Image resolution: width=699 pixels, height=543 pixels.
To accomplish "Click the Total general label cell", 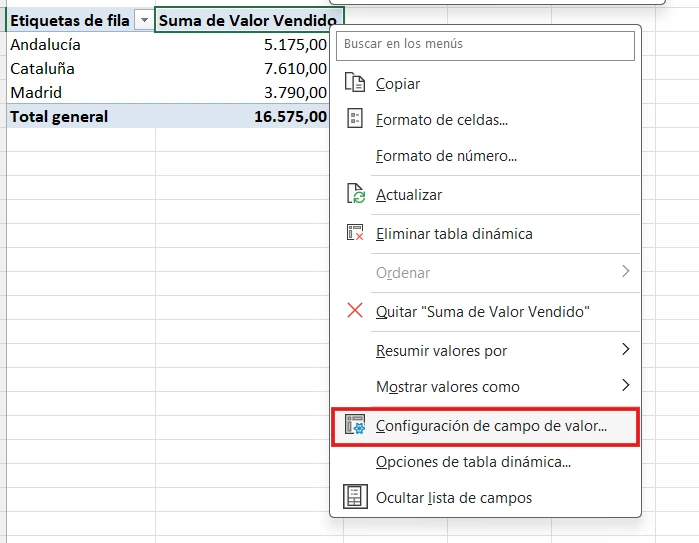I will point(81,116).
